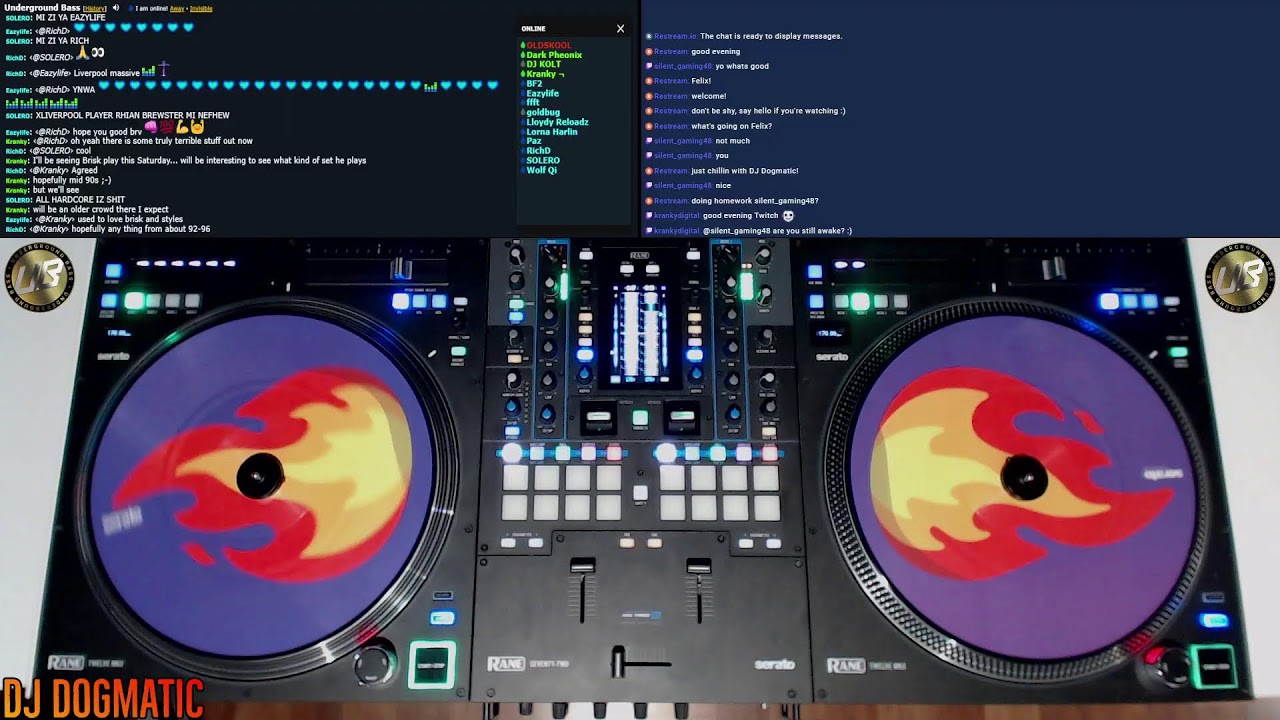
Task: Select user Lloydy Reloadz in the online list
Action: point(557,122)
